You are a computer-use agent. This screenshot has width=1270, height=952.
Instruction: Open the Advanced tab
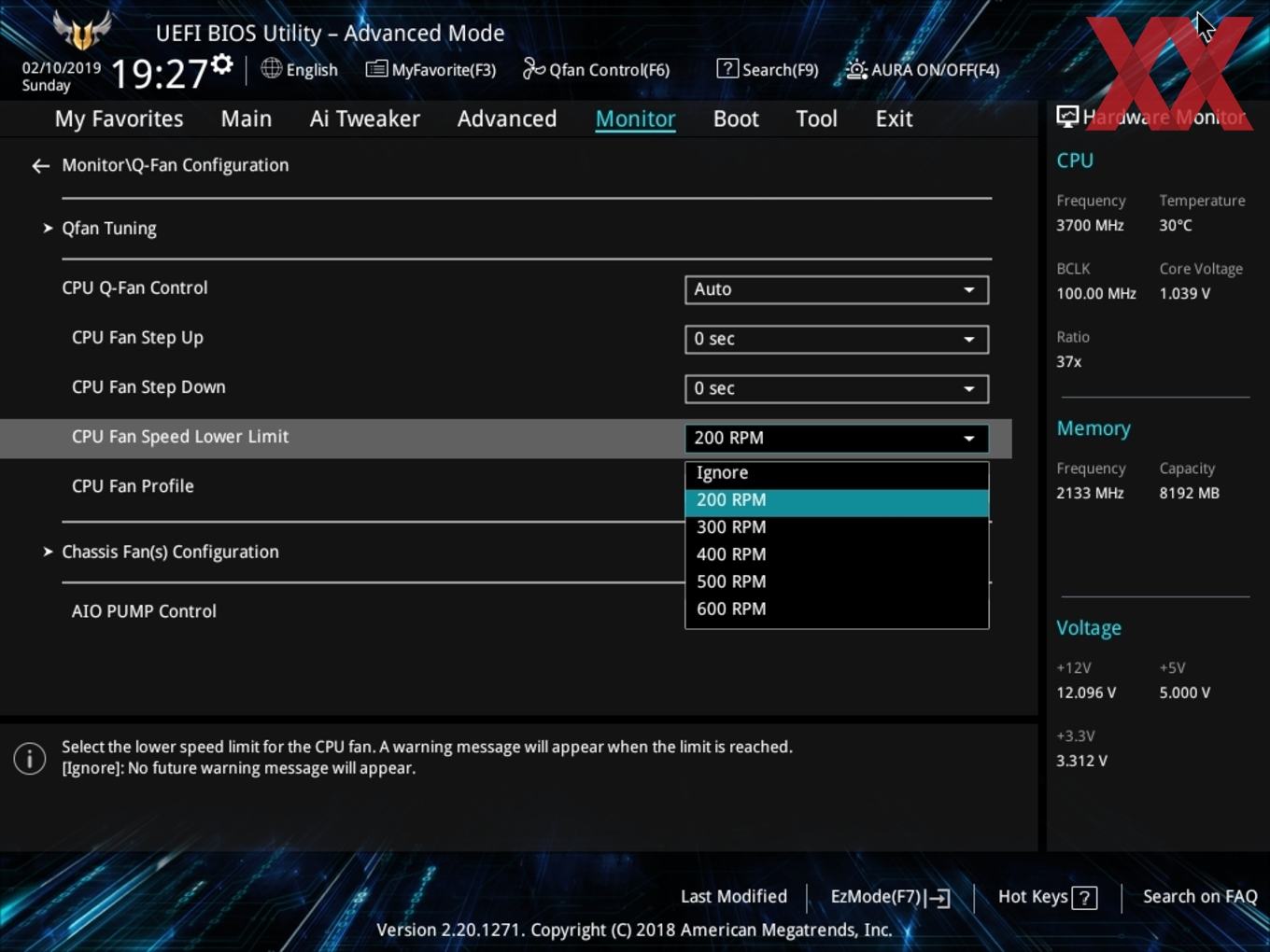507,119
